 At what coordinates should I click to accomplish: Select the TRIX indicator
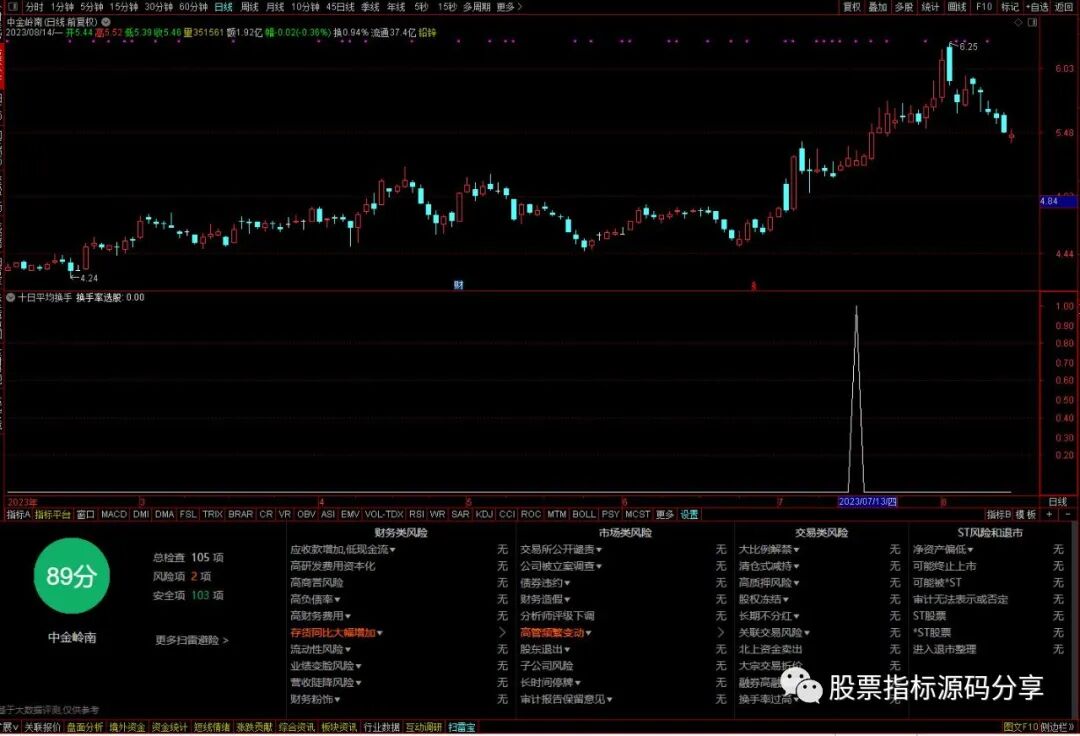coord(212,514)
